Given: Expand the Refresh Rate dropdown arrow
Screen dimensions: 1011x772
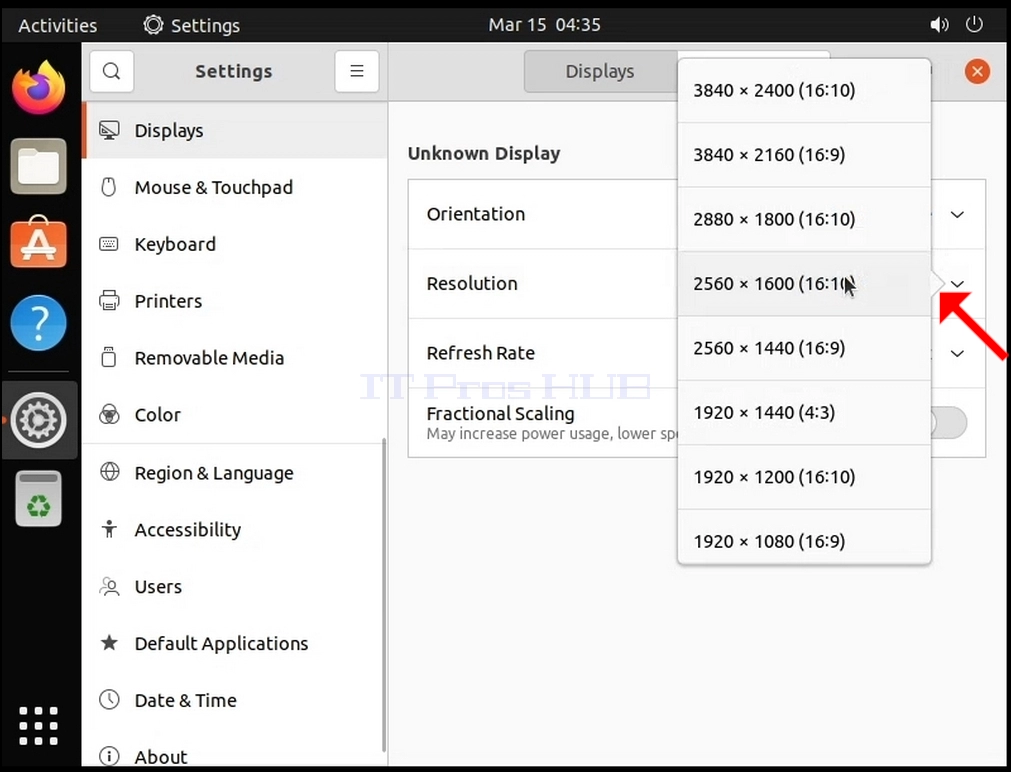Looking at the screenshot, I should [957, 353].
